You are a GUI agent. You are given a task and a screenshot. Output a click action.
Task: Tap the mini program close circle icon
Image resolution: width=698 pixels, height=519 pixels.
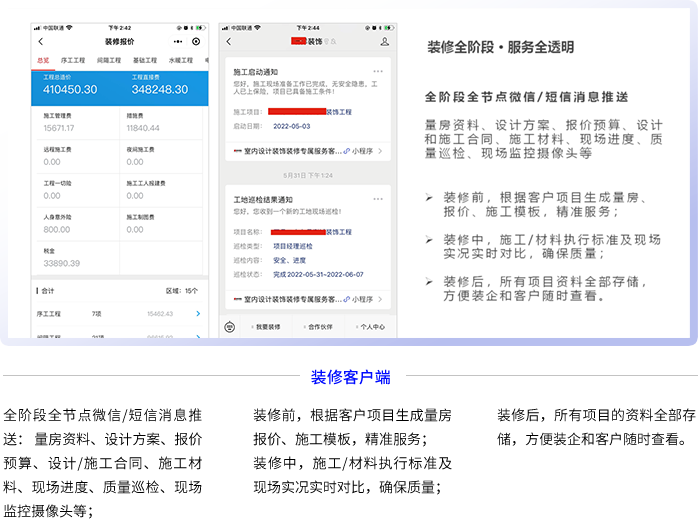pyautogui.click(x=196, y=42)
